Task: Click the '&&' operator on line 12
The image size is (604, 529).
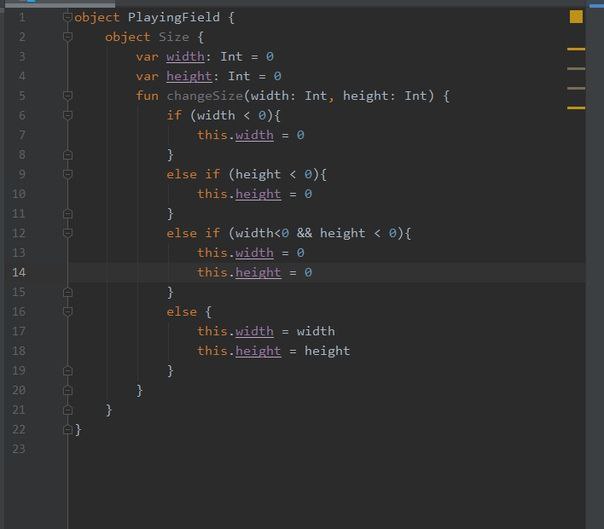Action: click(x=304, y=233)
